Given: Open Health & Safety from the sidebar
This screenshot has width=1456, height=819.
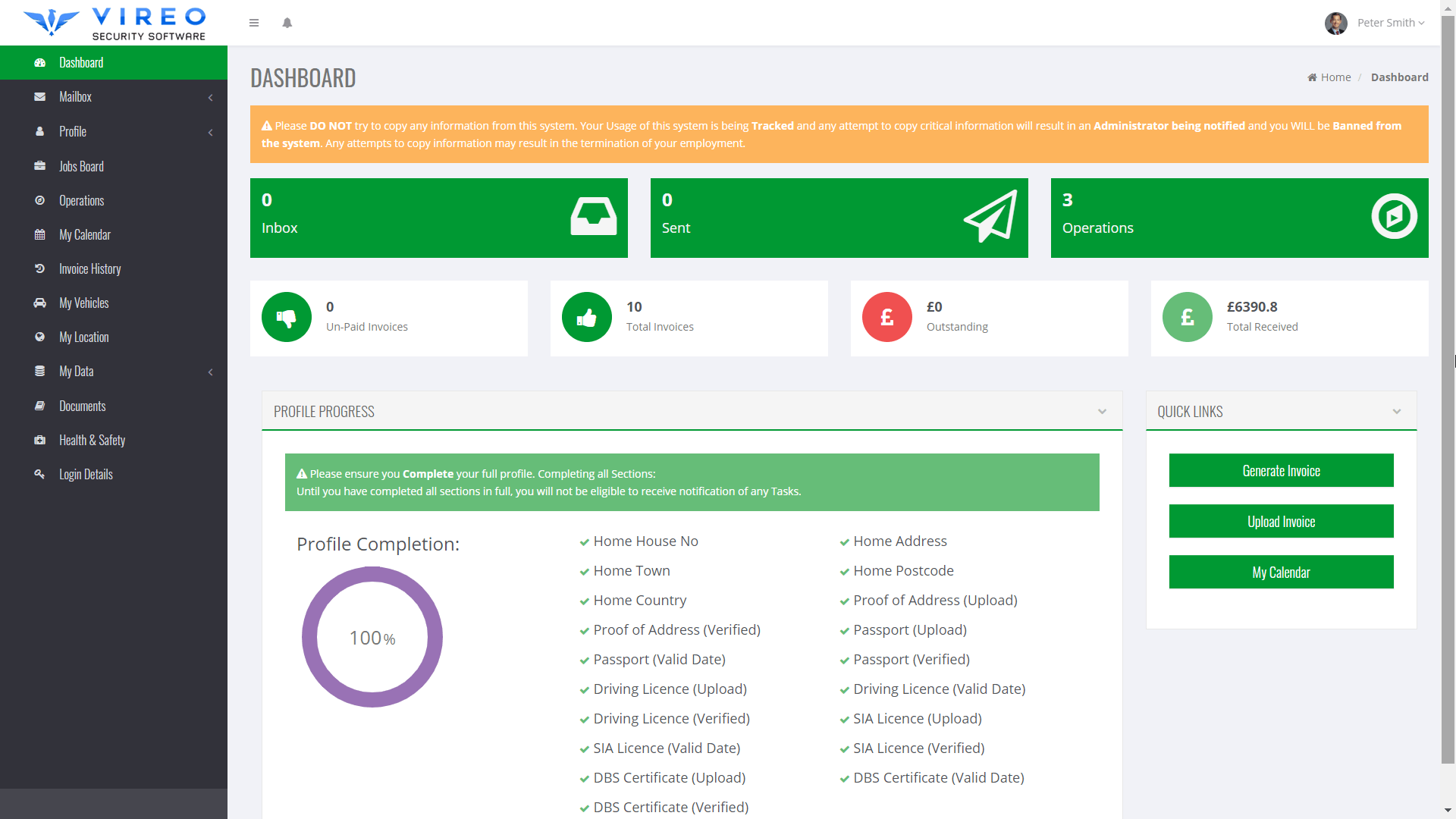Looking at the screenshot, I should [x=93, y=440].
